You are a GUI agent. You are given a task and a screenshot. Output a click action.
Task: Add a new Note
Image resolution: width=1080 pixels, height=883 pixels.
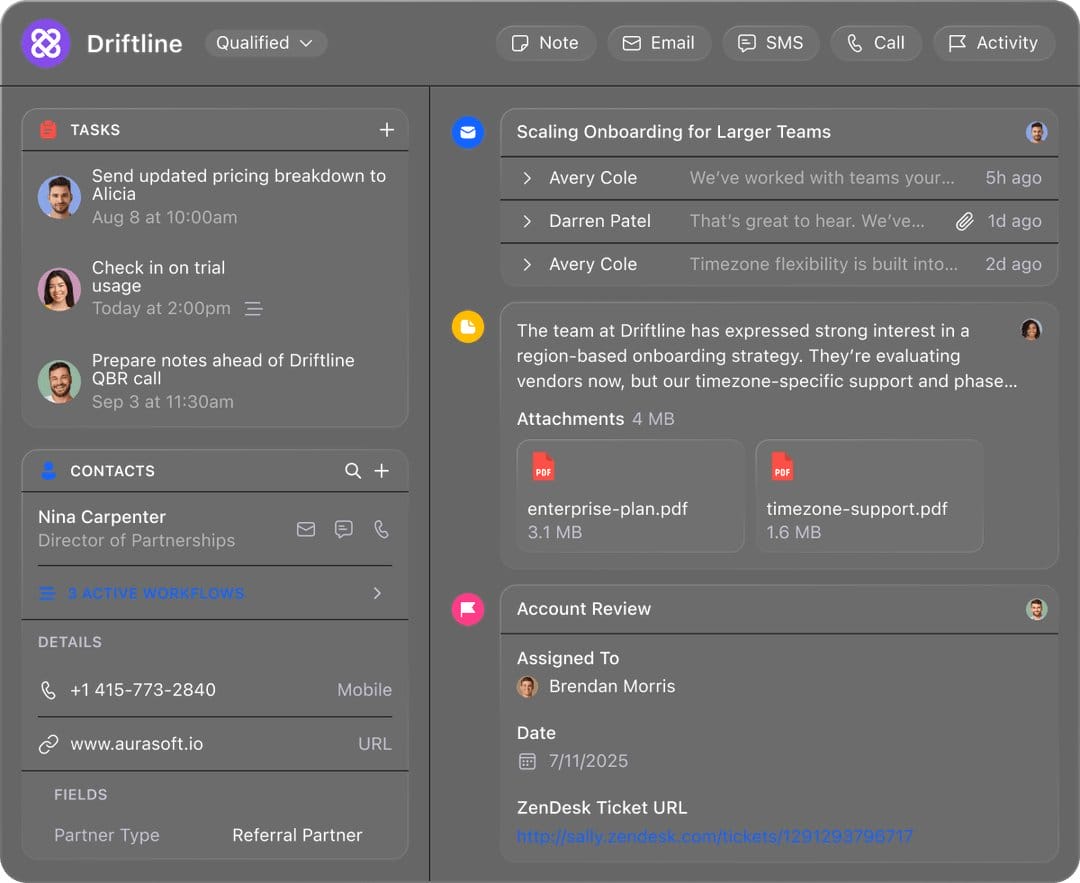(546, 43)
